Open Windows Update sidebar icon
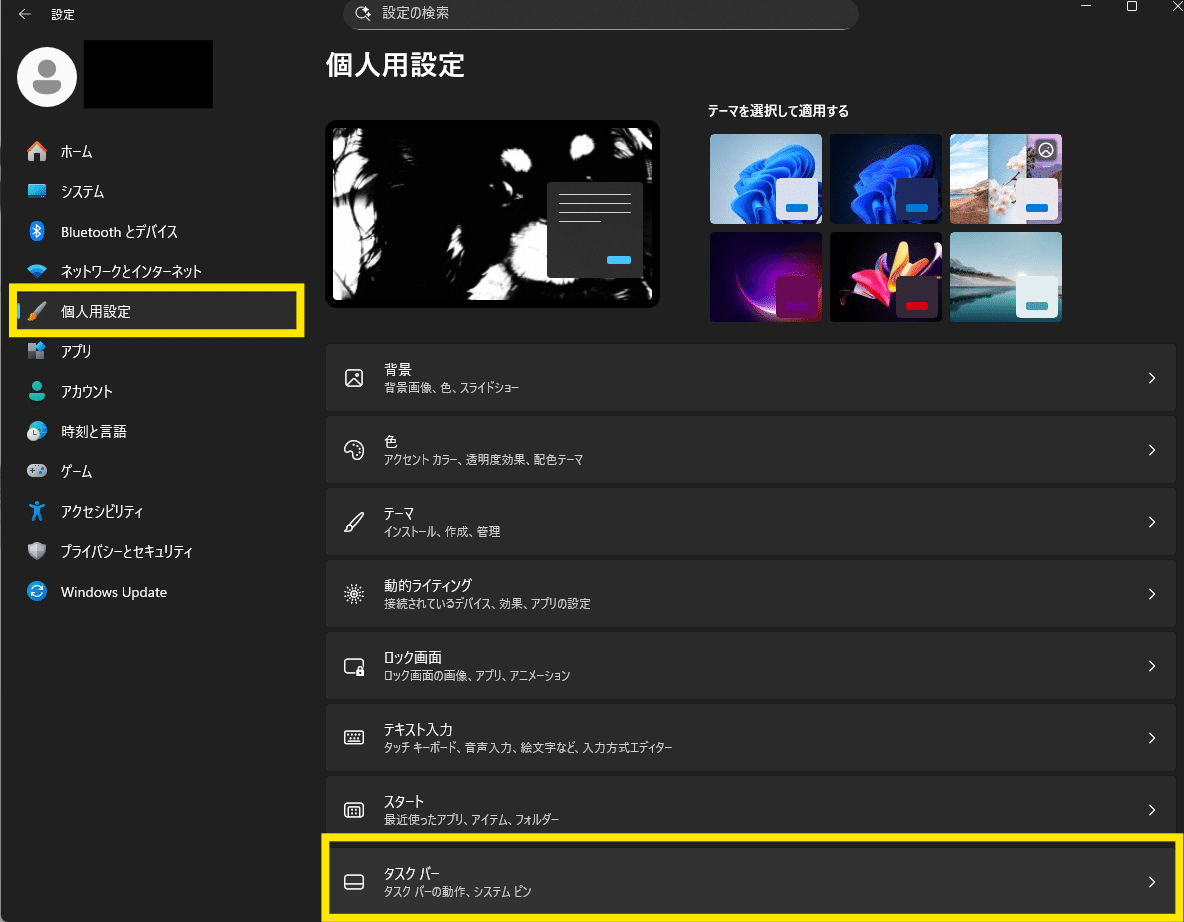Screen dimensions: 1184x922 pyautogui.click(x=32, y=591)
